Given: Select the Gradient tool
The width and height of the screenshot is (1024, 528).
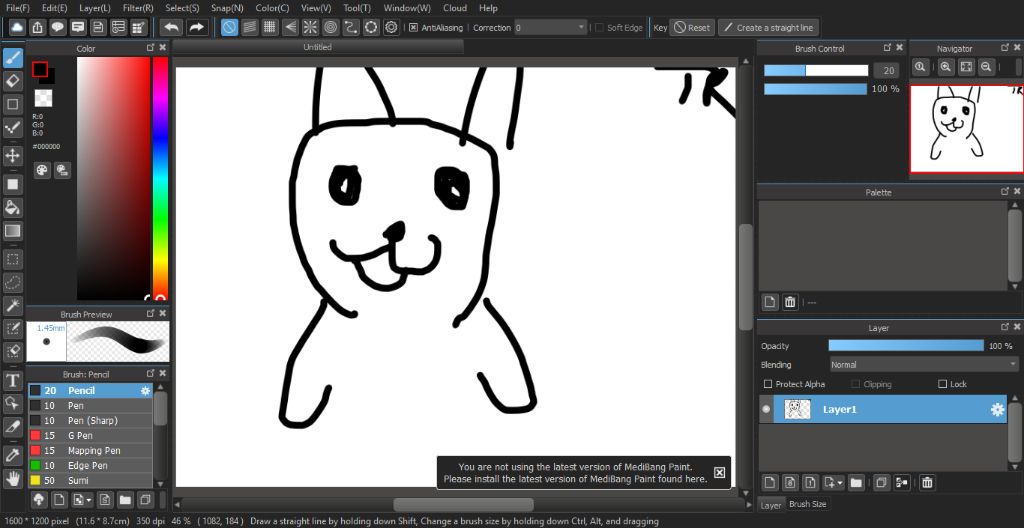Looking at the screenshot, I should click(13, 231).
